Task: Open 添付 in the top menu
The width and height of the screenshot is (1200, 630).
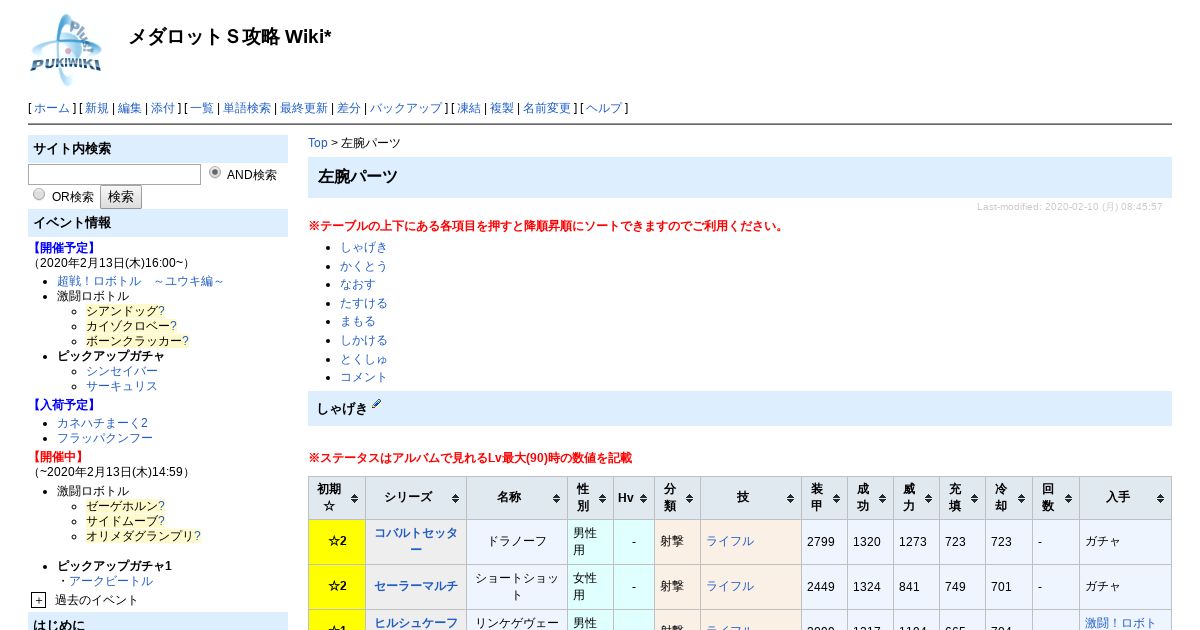Action: click(163, 108)
